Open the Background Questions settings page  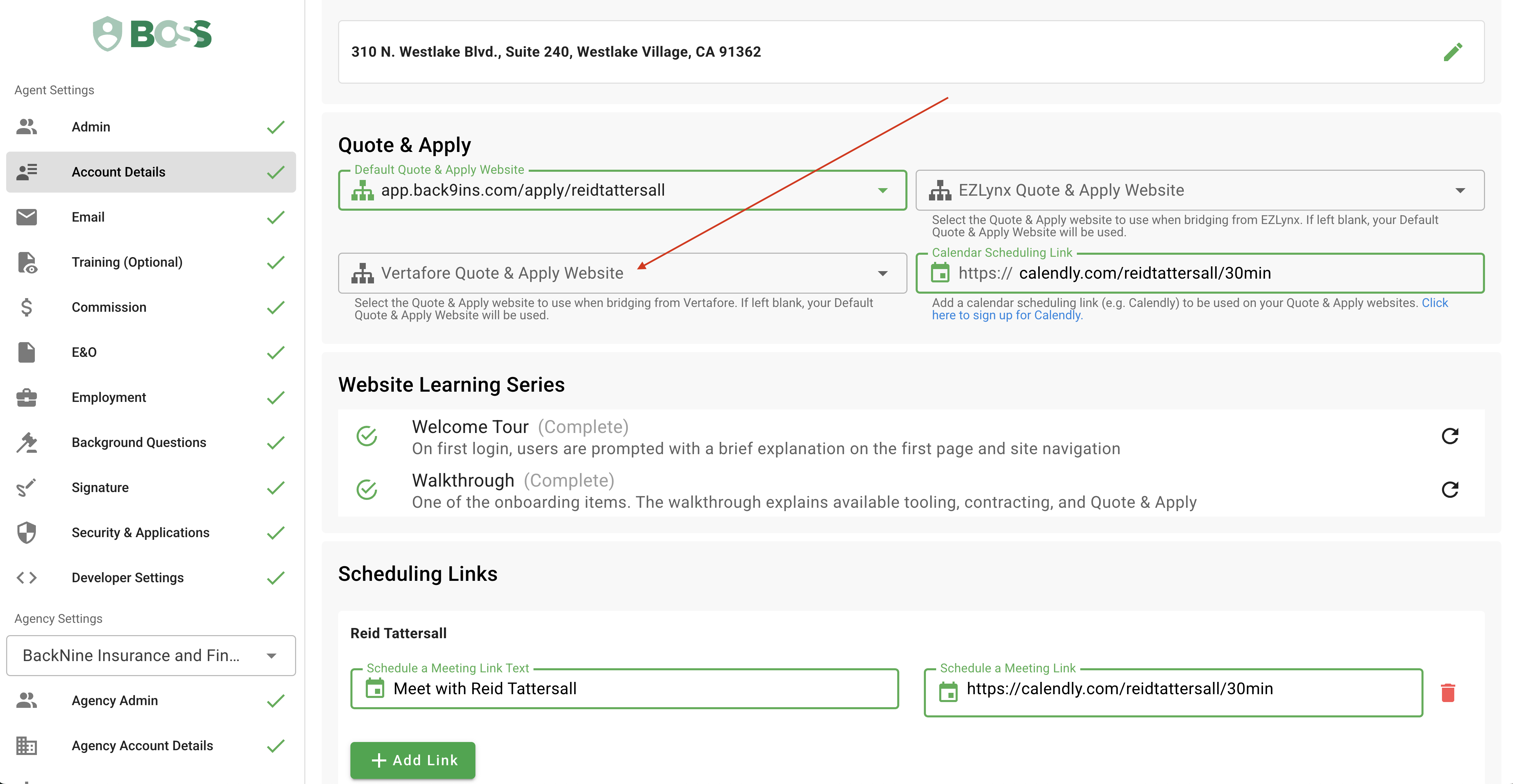click(x=139, y=443)
